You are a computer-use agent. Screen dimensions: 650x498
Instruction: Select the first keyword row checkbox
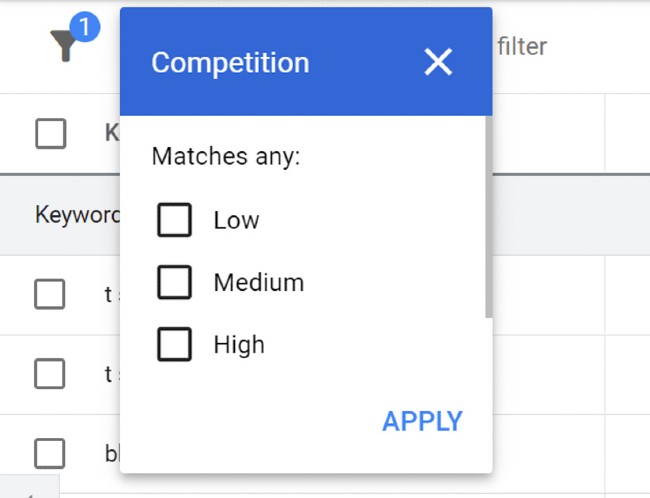pyautogui.click(x=51, y=293)
